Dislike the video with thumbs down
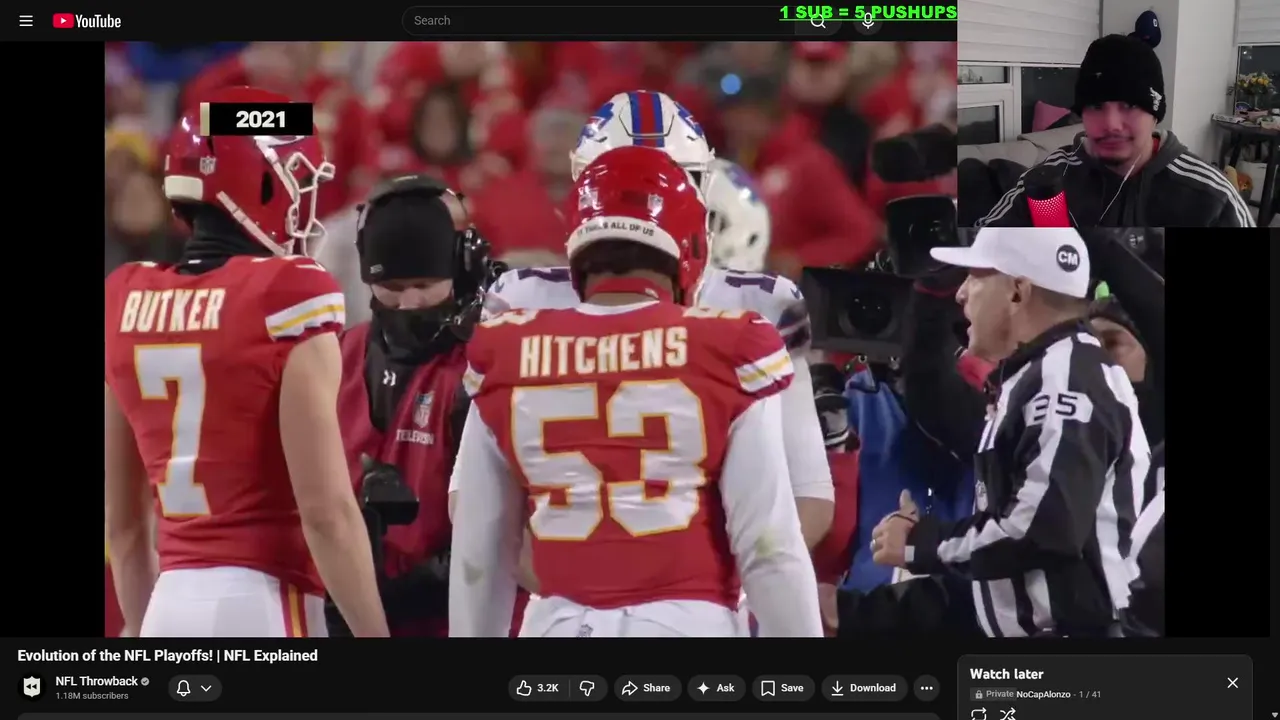The width and height of the screenshot is (1280, 720). pyautogui.click(x=587, y=688)
